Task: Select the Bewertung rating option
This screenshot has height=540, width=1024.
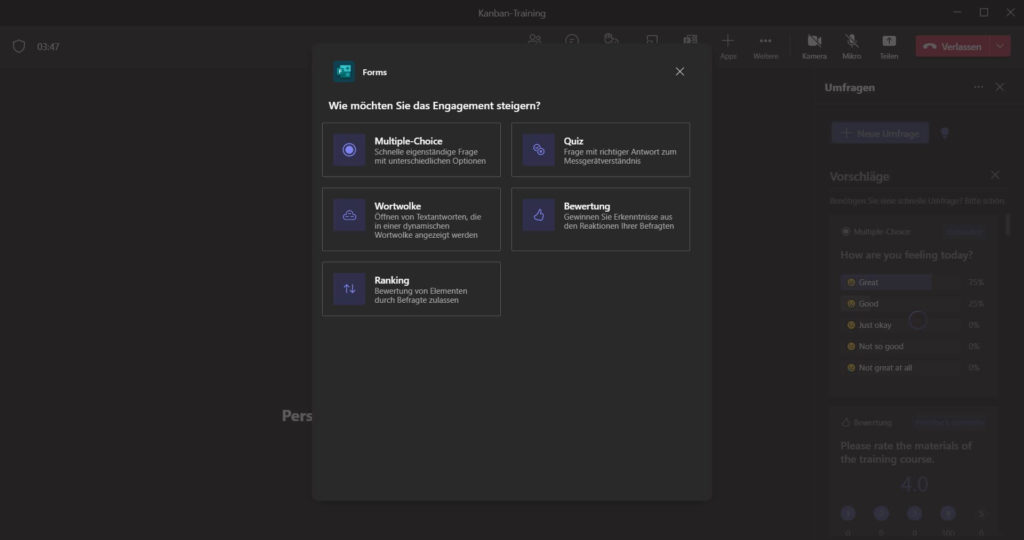Action: point(600,219)
